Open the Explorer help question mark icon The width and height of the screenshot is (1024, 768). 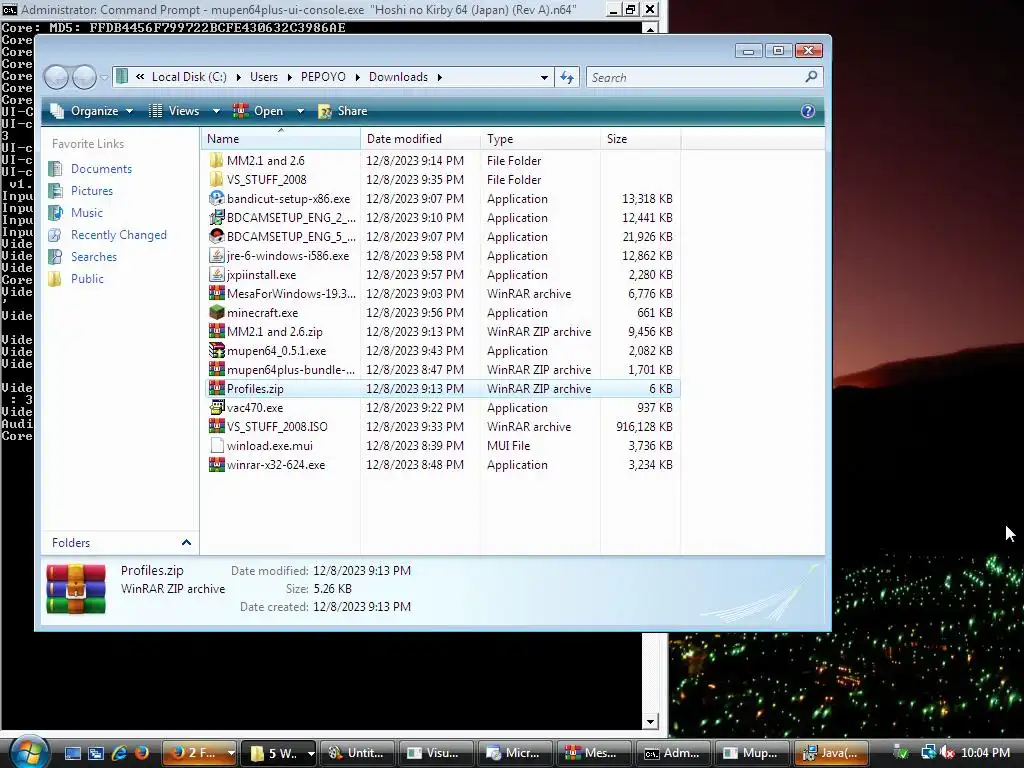click(x=808, y=111)
